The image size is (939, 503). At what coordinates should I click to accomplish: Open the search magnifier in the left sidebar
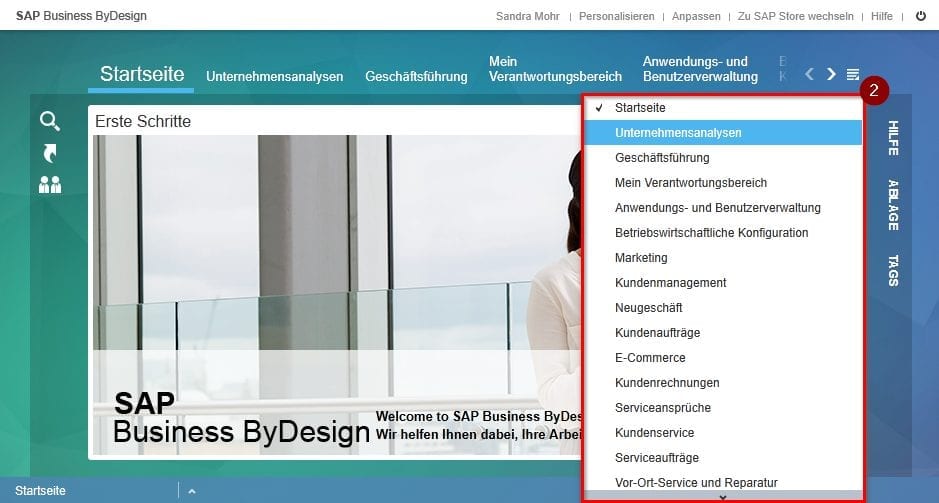[50, 122]
